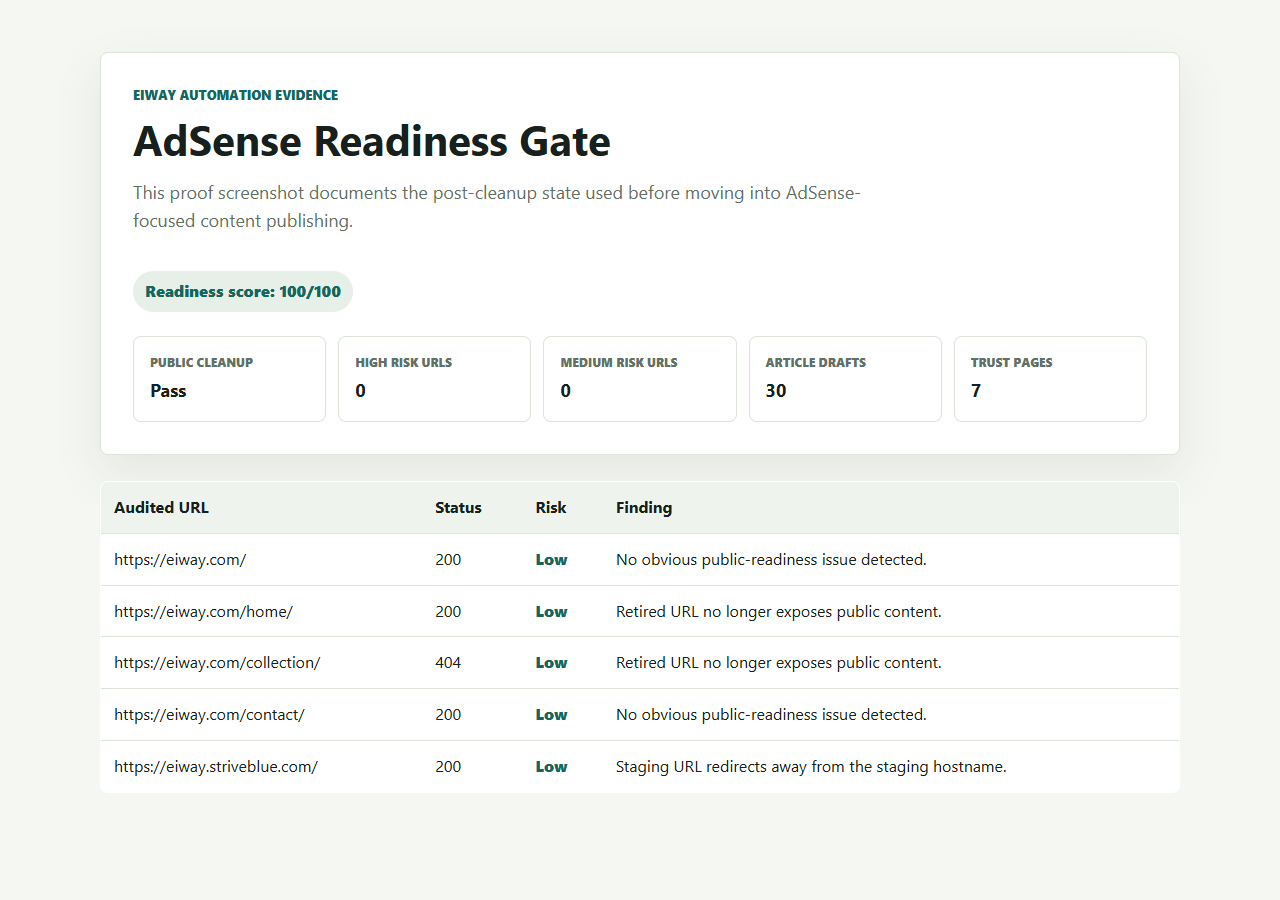1280x900 pixels.
Task: Click the 404 status in the /collection/ row
Action: (448, 663)
